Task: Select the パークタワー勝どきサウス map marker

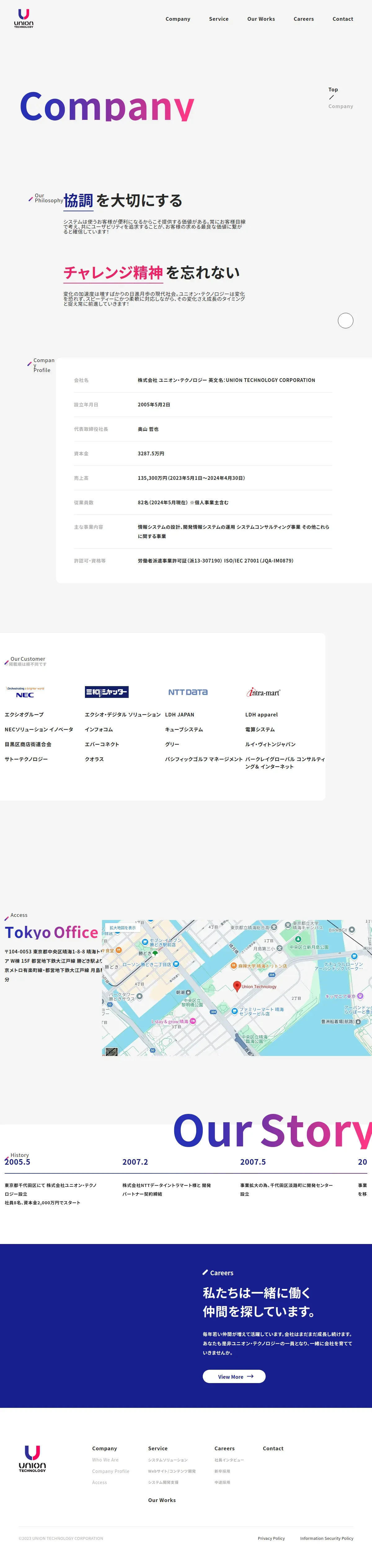Action: point(139,996)
